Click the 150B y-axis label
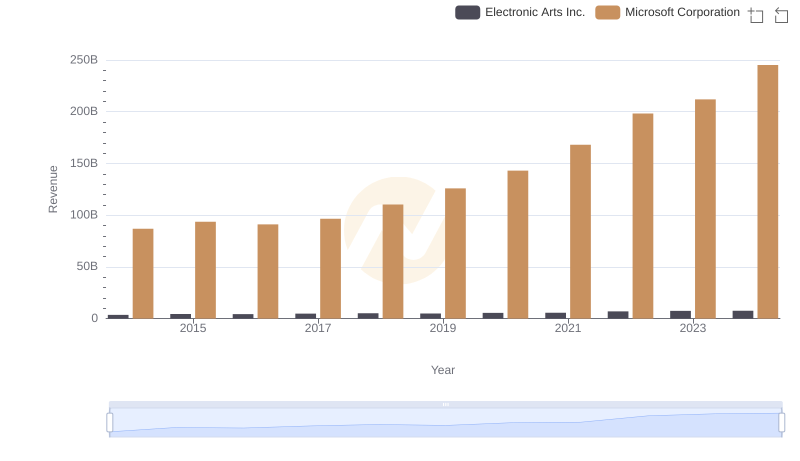The width and height of the screenshot is (800, 461). [84, 163]
